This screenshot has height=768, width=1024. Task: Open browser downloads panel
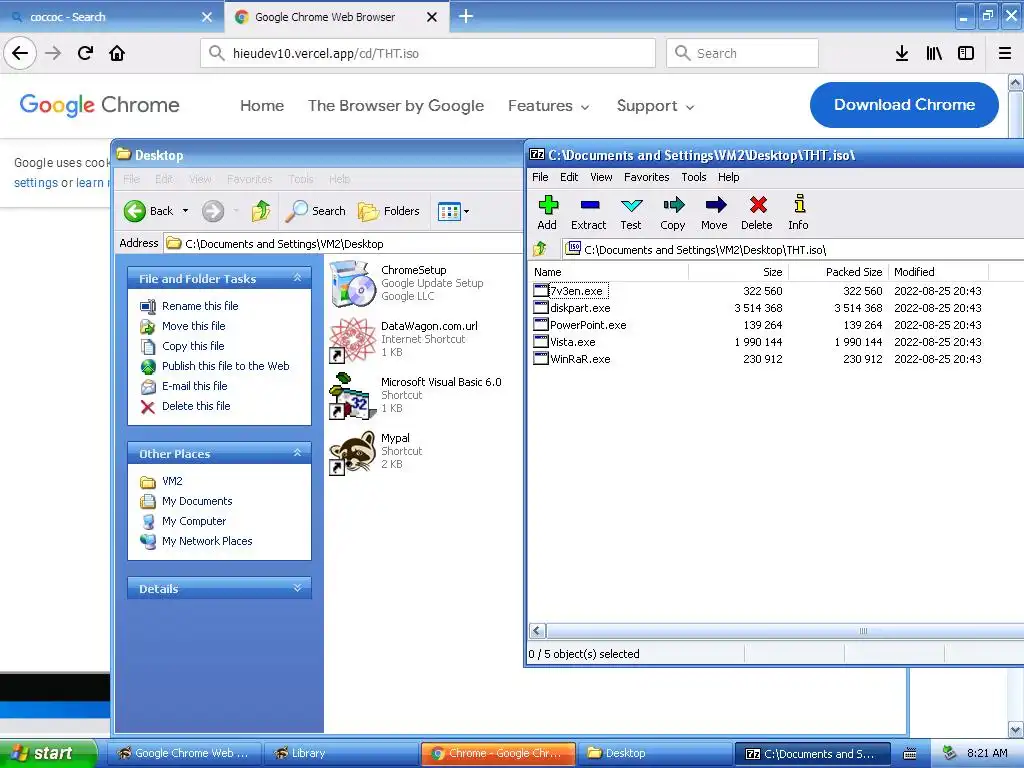tap(902, 53)
